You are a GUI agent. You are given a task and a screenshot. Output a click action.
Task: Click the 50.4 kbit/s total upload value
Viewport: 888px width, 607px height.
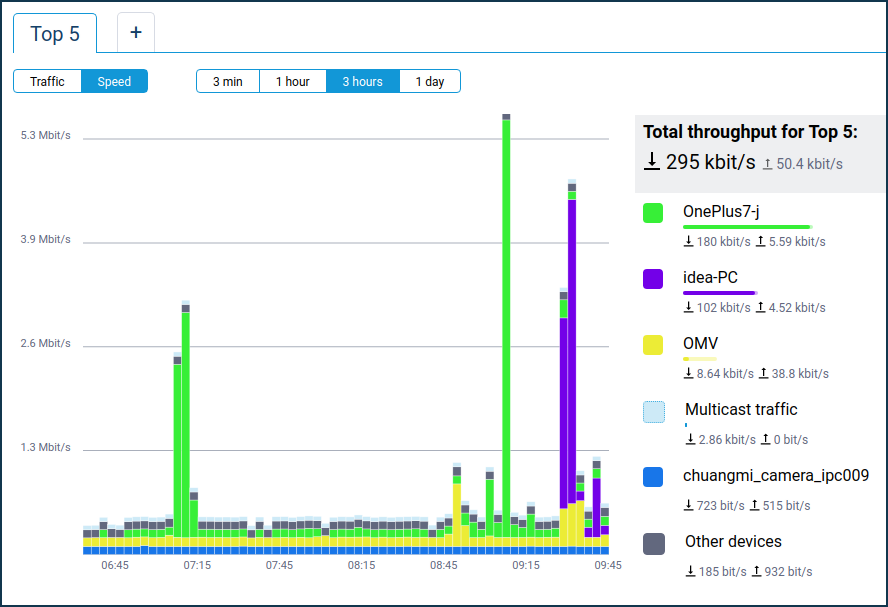809,164
